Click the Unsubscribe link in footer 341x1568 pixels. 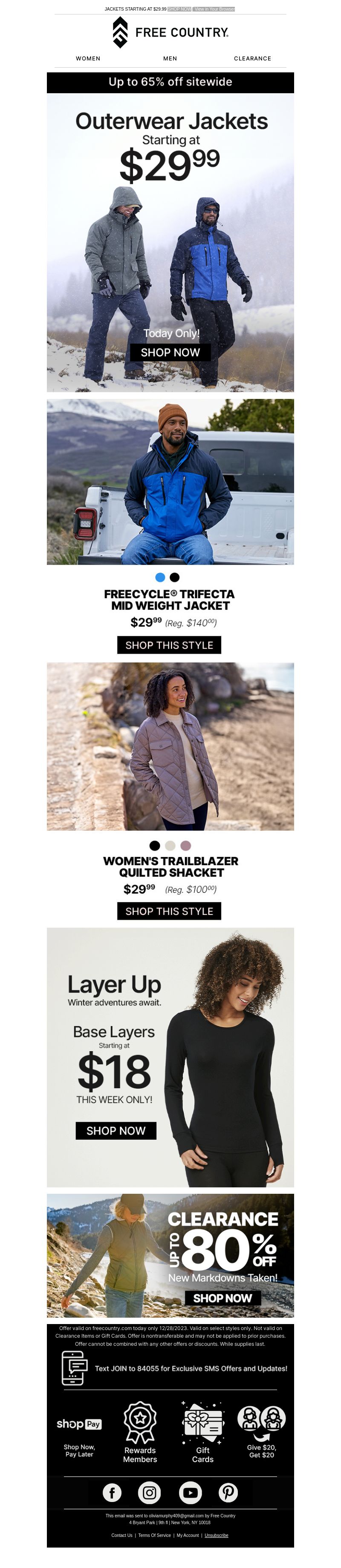coord(216,1535)
